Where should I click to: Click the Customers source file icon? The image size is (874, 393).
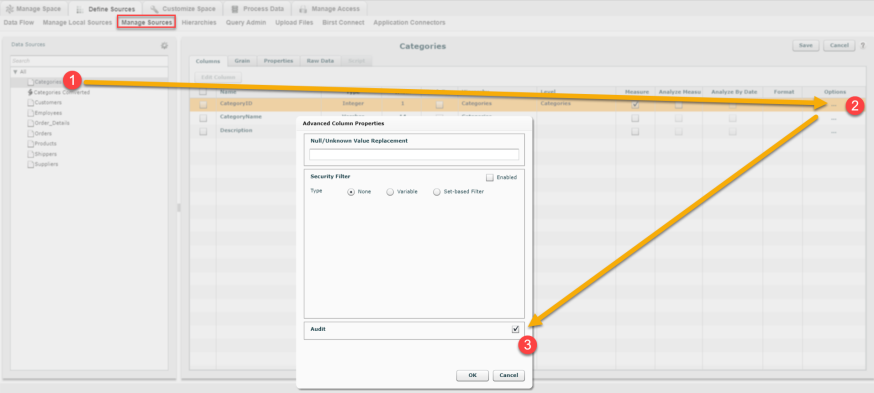tap(31, 103)
